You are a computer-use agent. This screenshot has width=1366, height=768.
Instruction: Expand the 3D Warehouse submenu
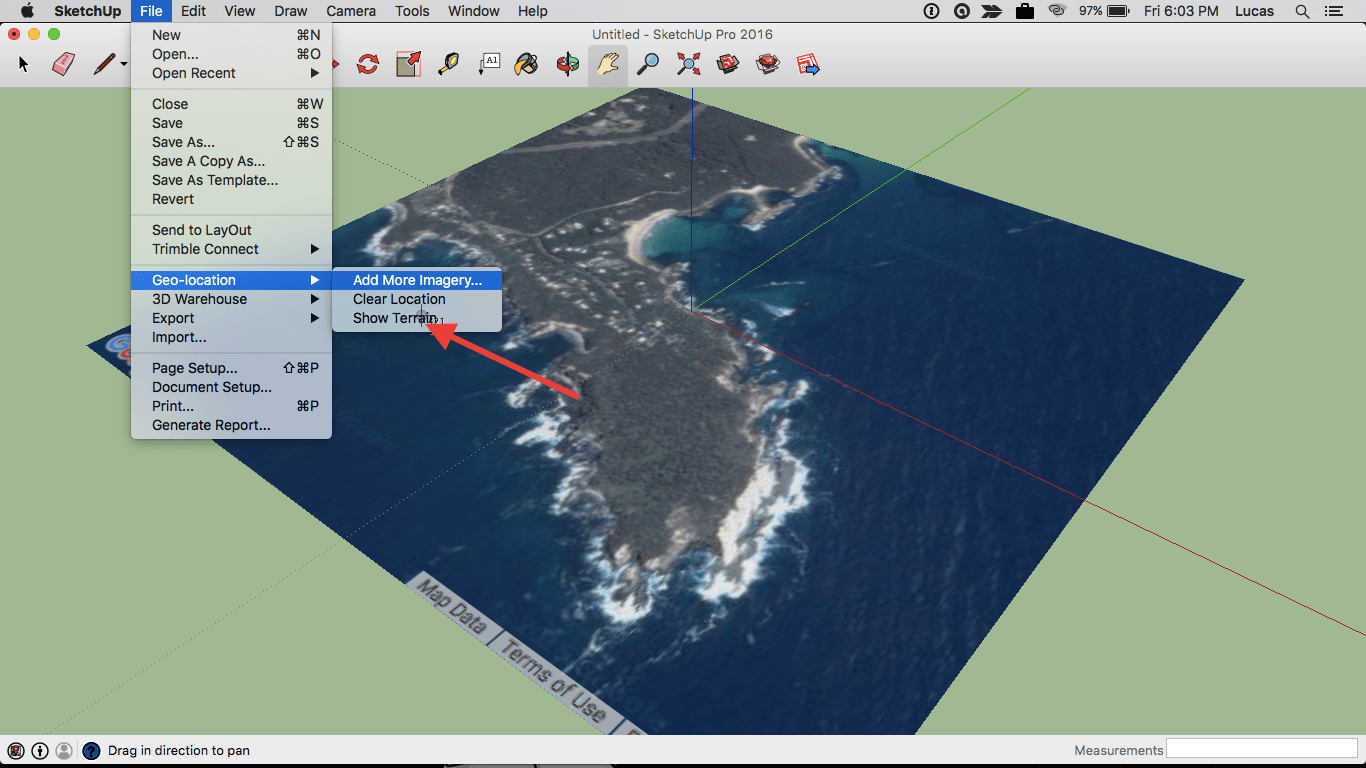pyautogui.click(x=231, y=299)
